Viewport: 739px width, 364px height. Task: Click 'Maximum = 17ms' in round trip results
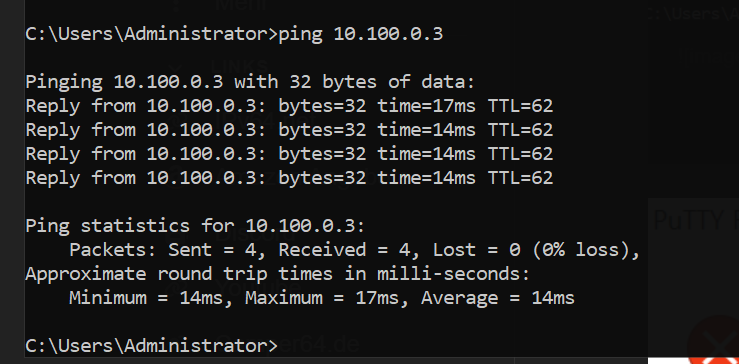321,298
